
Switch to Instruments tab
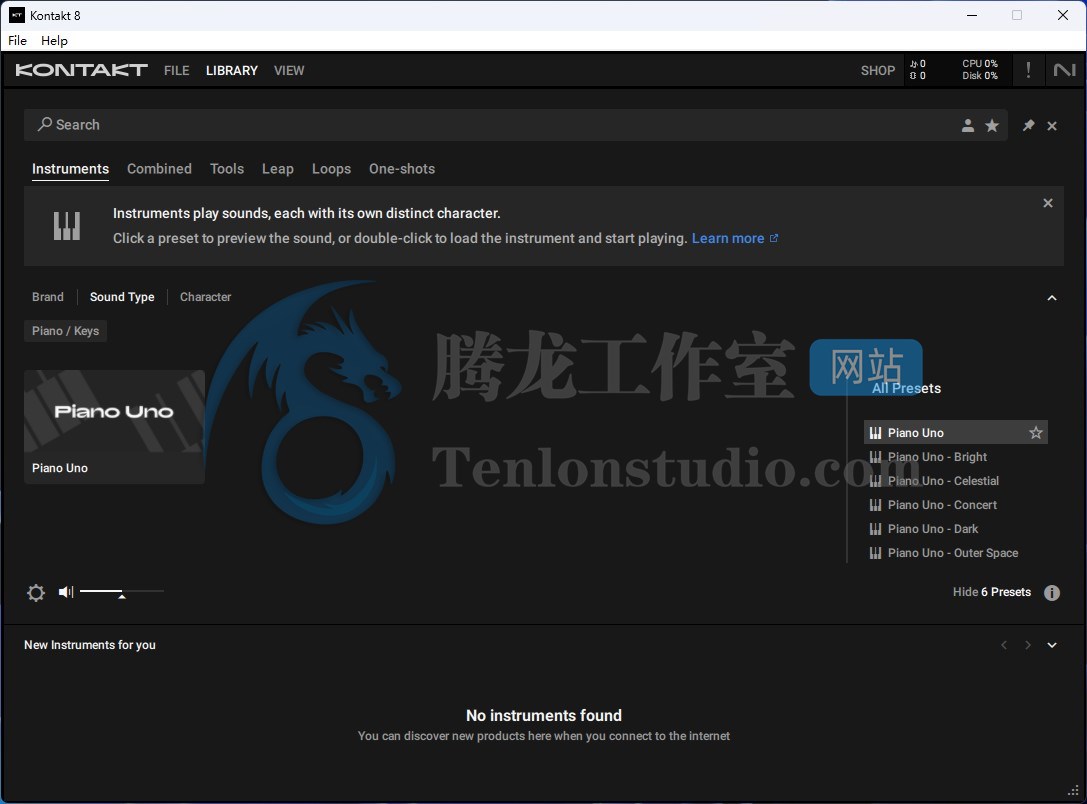(70, 169)
